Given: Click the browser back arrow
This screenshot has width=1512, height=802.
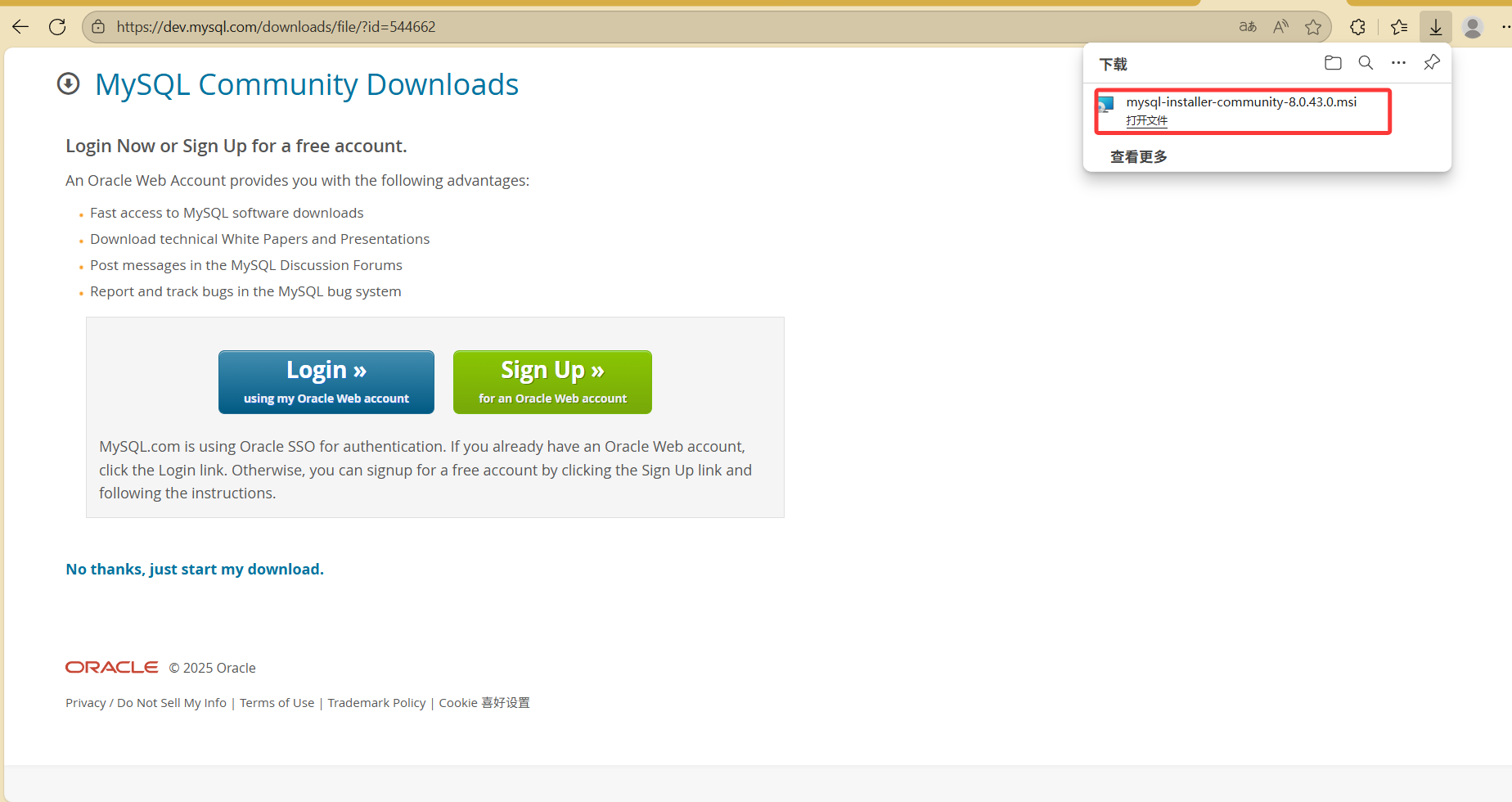Looking at the screenshot, I should [20, 27].
